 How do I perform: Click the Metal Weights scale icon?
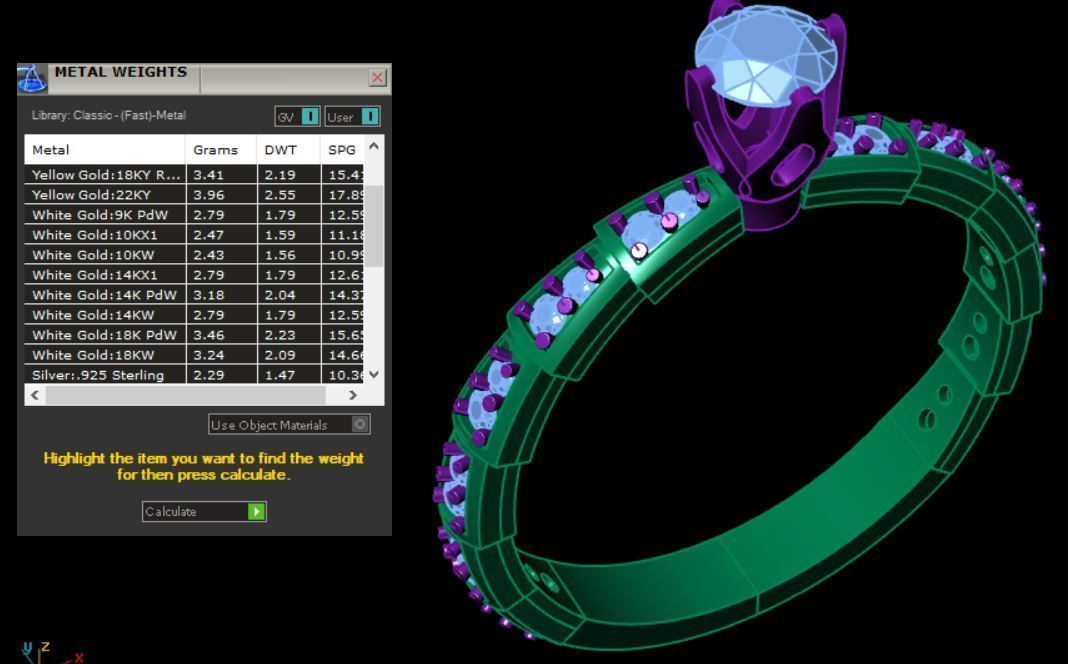click(x=32, y=78)
